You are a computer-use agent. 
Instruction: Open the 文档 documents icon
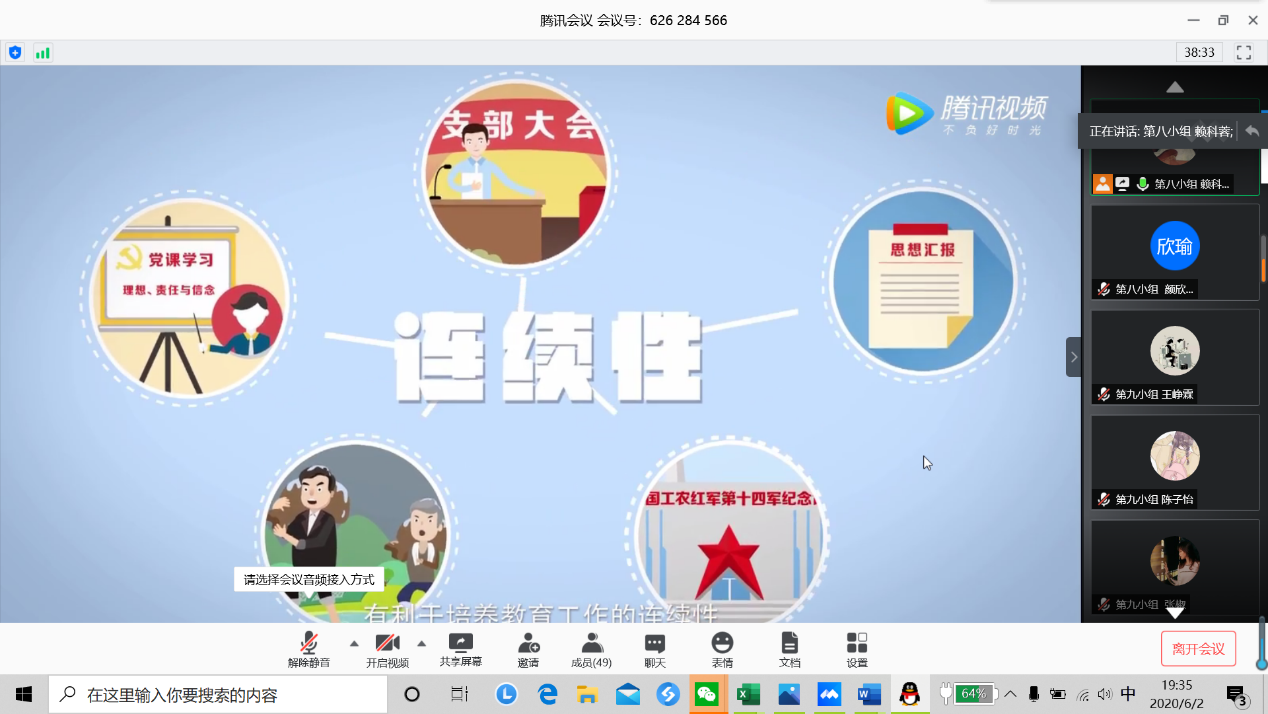click(789, 648)
